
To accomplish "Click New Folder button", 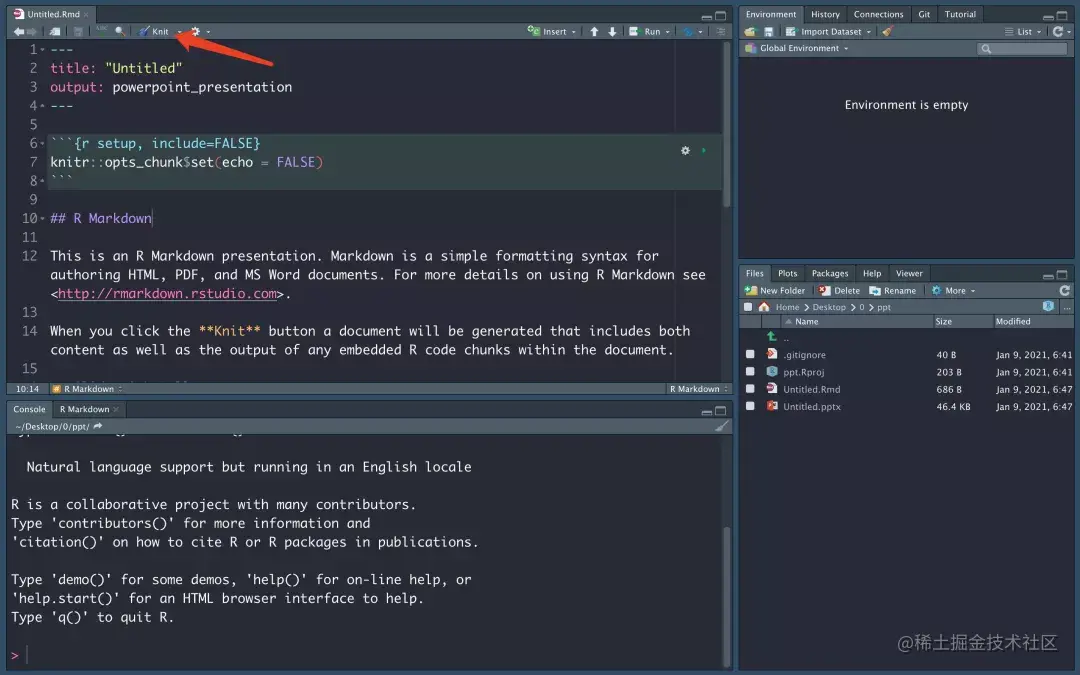I will point(775,291).
